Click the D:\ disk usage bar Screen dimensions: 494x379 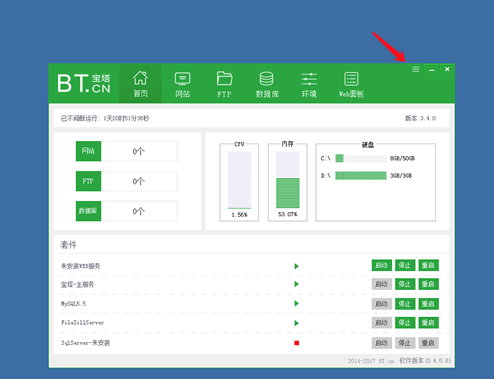coord(361,176)
